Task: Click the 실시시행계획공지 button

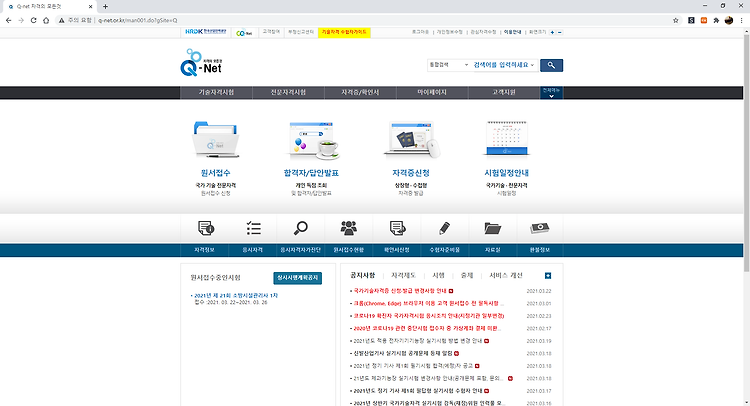Action: tap(298, 278)
